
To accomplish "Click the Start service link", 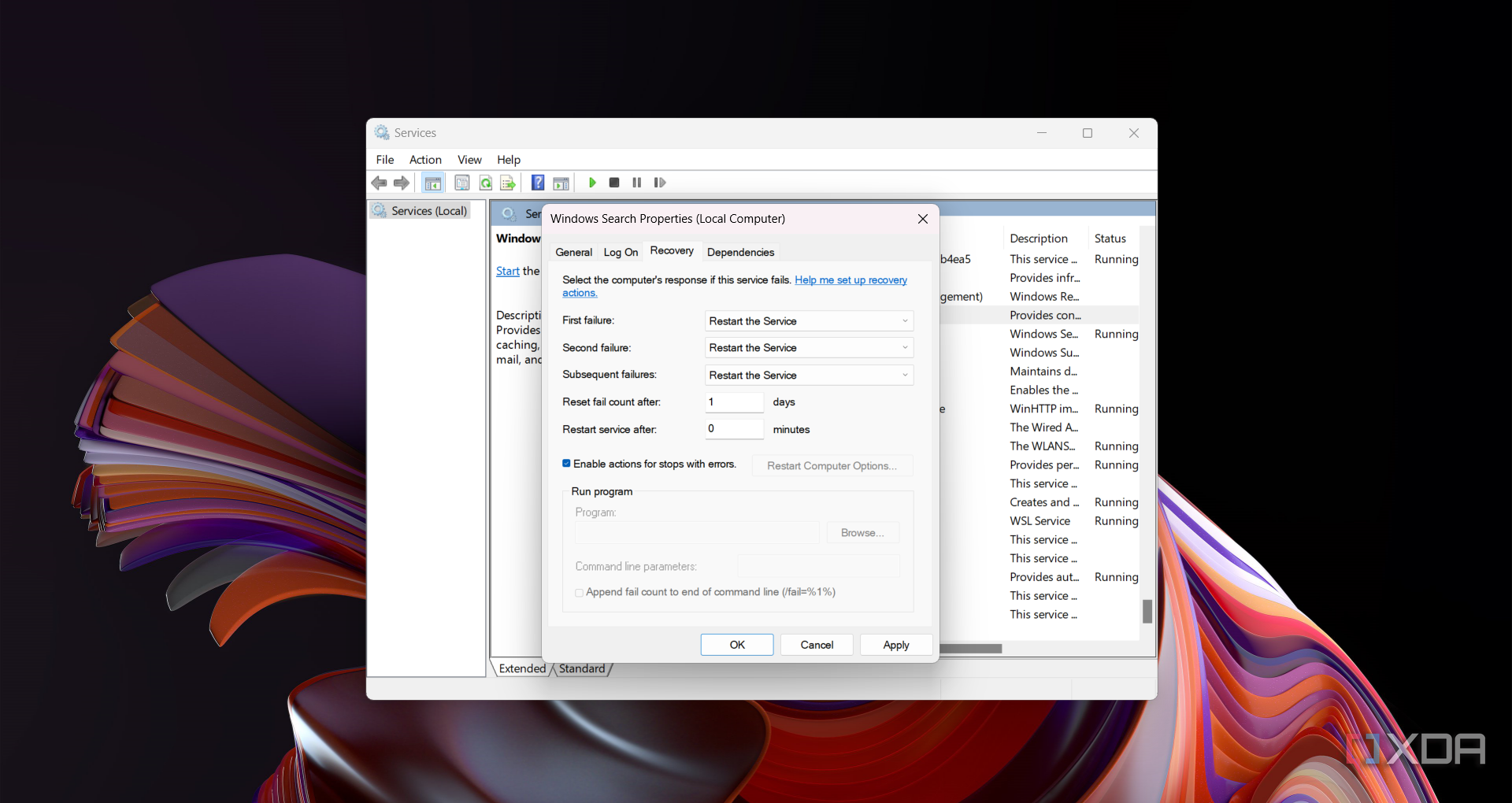I will (x=507, y=271).
